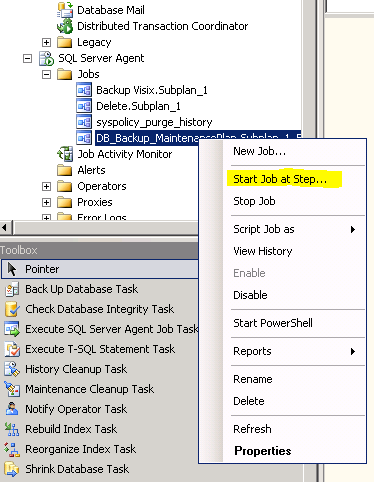Click the Execute SQL Server Agent Job icon

[12, 329]
